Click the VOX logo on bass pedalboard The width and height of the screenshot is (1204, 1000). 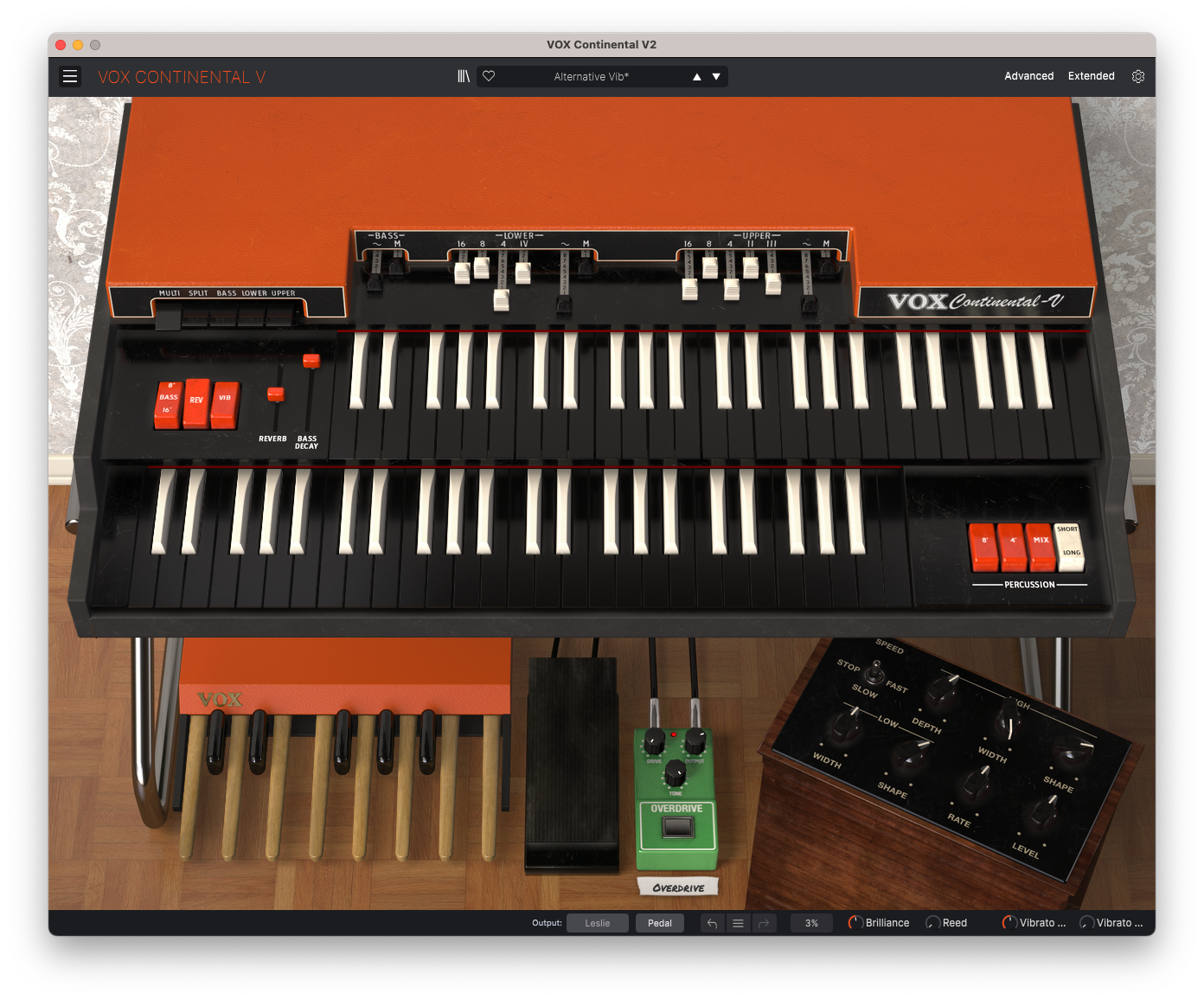pos(220,699)
